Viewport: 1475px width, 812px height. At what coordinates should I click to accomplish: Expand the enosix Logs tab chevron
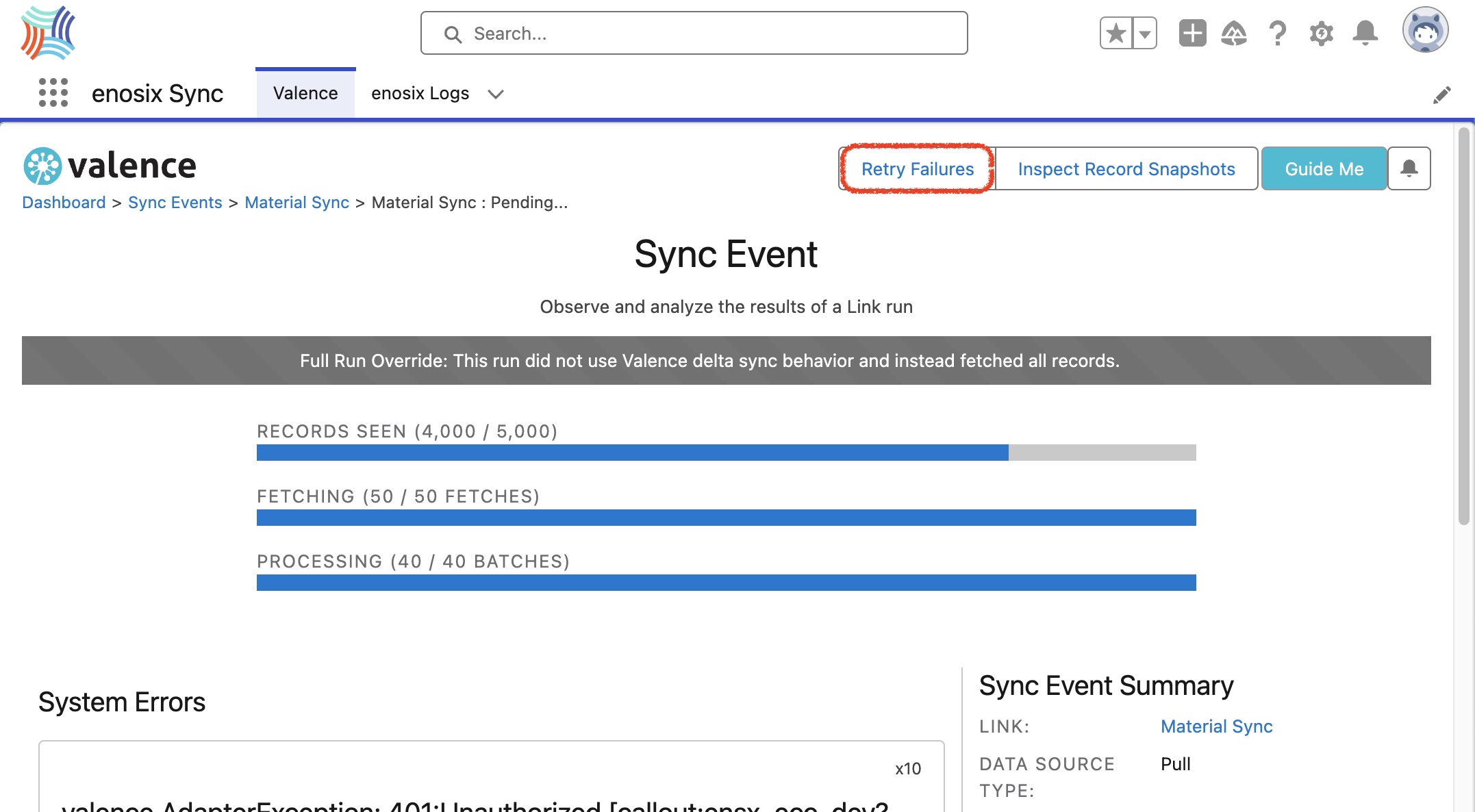[x=496, y=94]
